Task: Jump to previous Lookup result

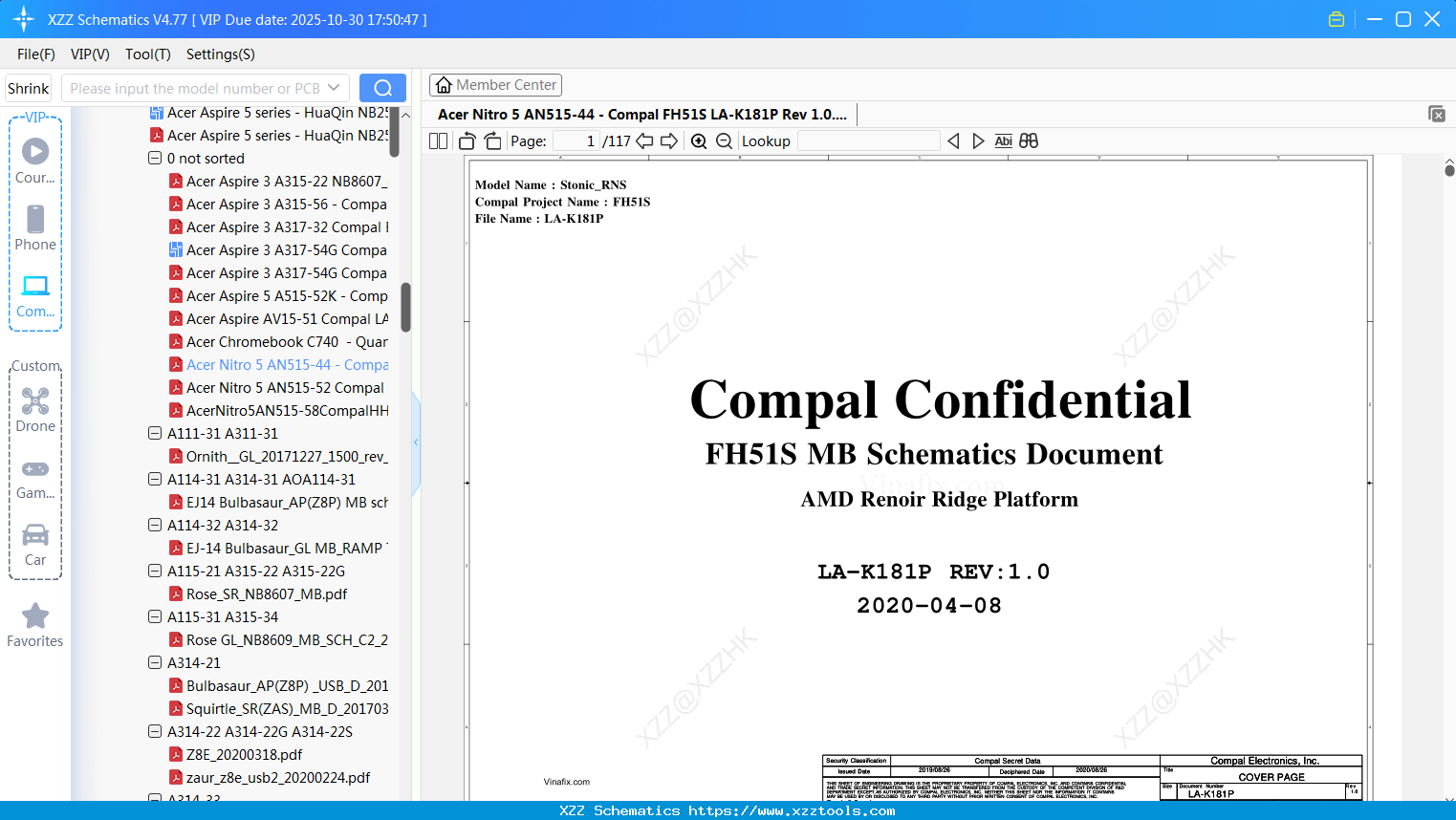Action: (x=953, y=141)
